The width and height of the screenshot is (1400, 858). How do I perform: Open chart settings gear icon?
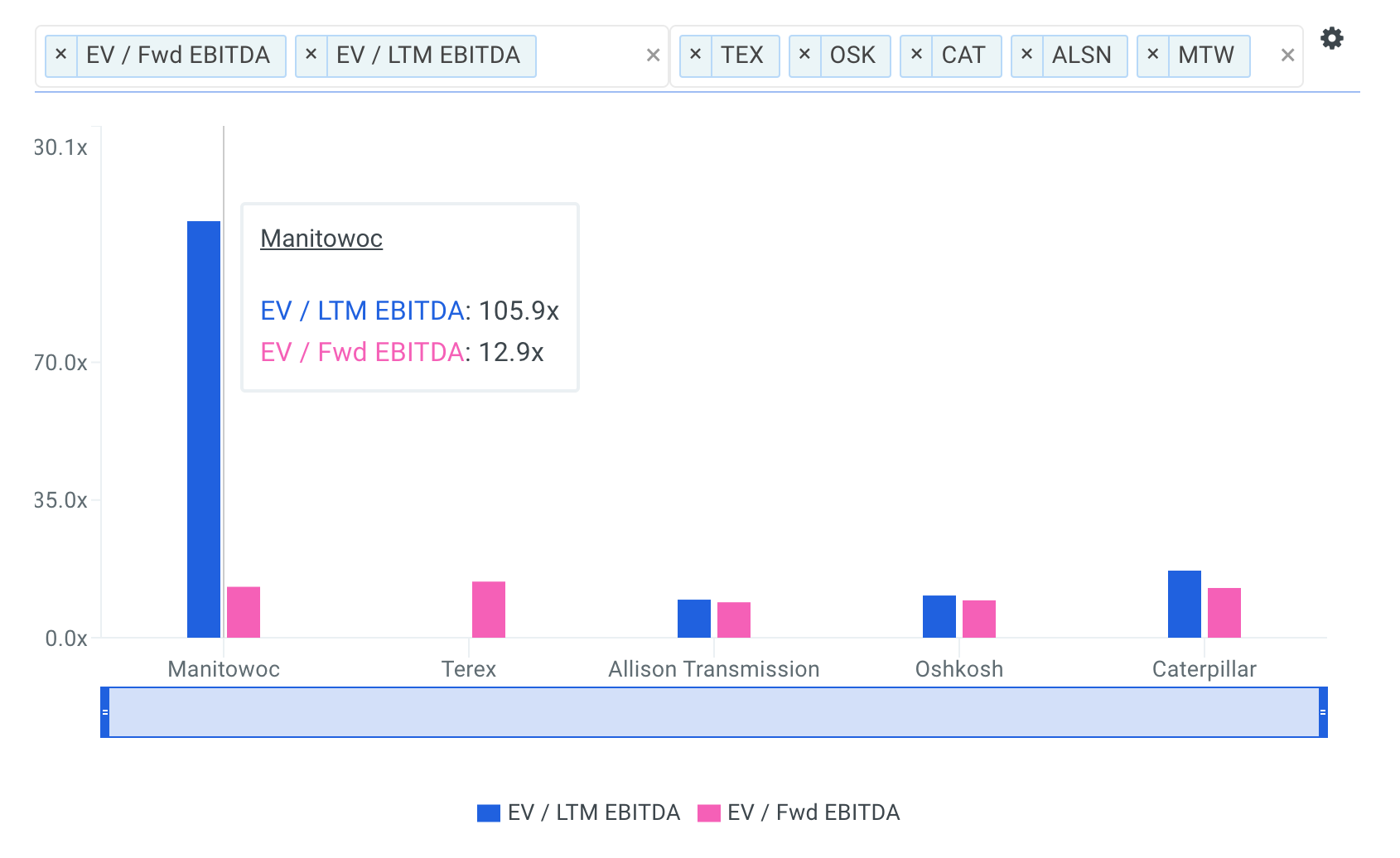click(1331, 38)
